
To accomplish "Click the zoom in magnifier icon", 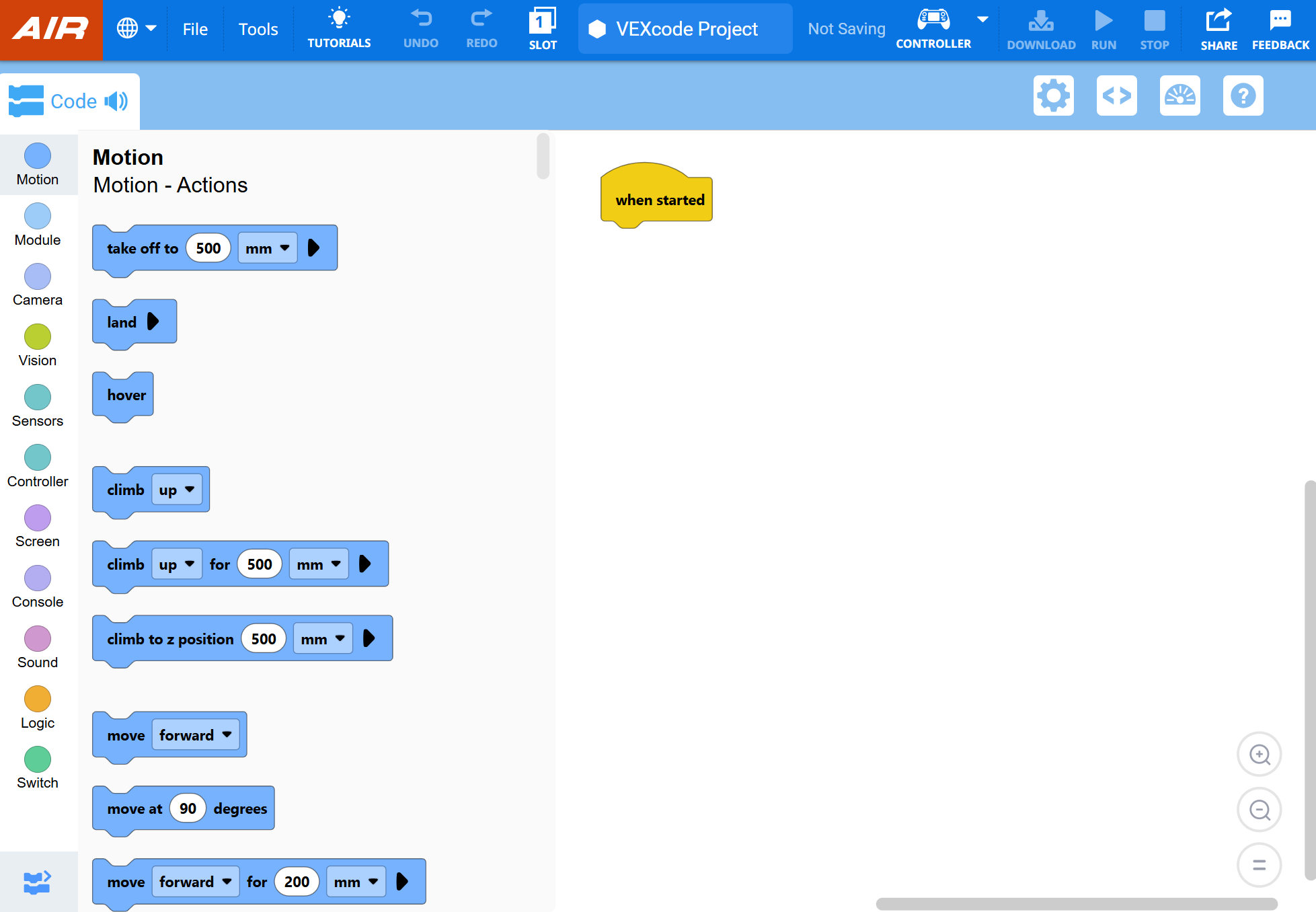I will point(1259,754).
